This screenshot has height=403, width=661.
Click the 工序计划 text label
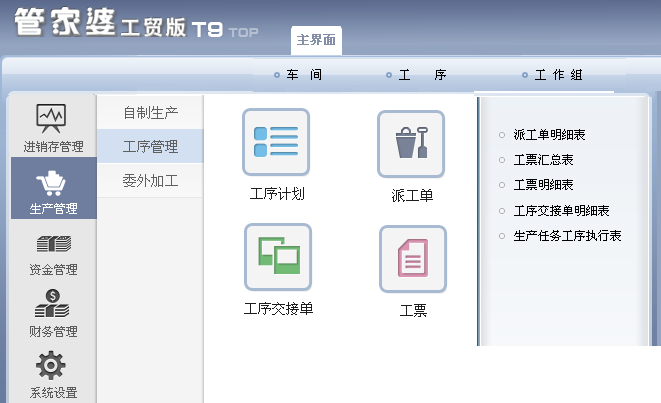point(277,194)
